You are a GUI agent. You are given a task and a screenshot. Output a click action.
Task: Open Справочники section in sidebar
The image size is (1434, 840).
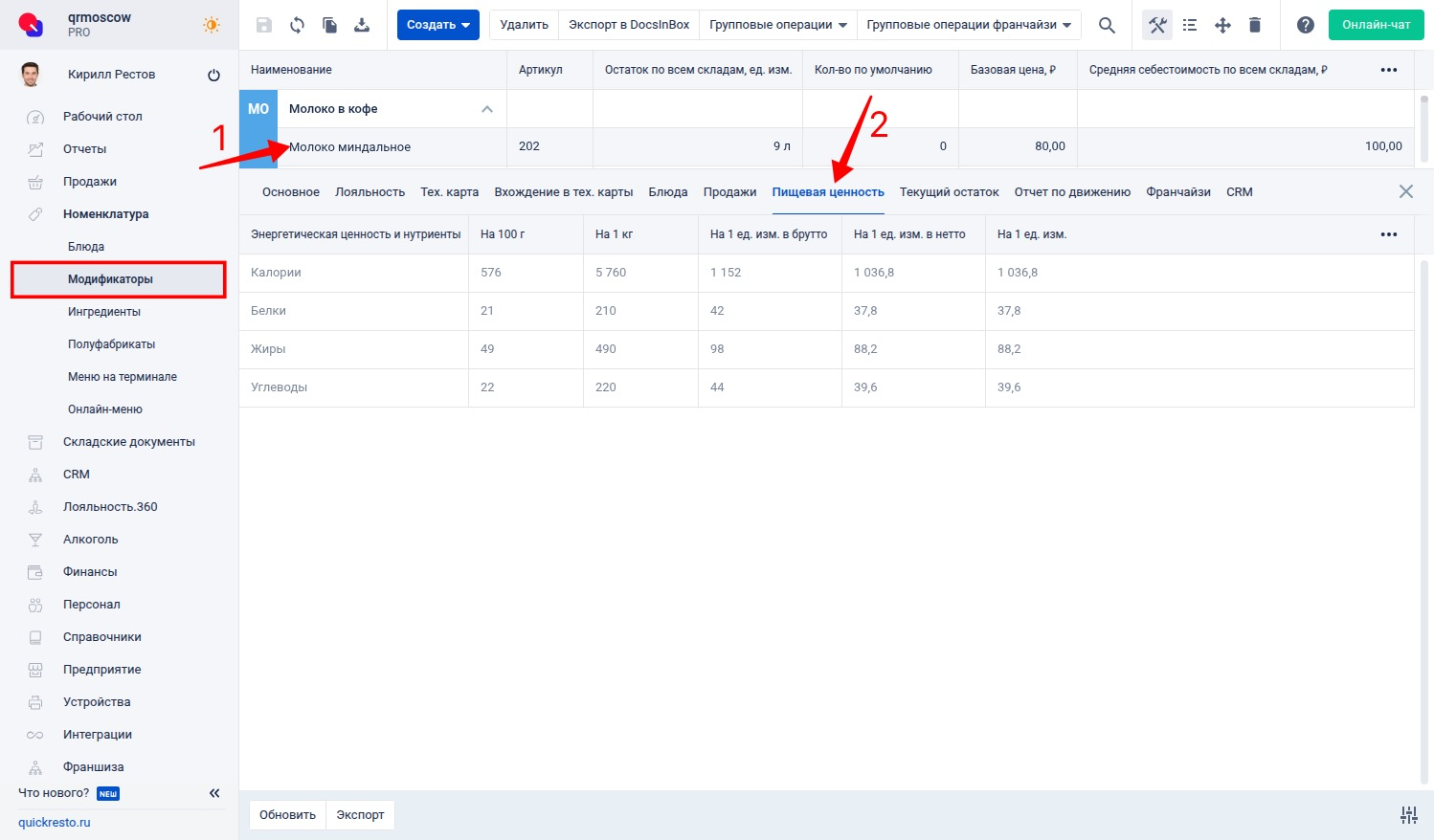point(102,637)
